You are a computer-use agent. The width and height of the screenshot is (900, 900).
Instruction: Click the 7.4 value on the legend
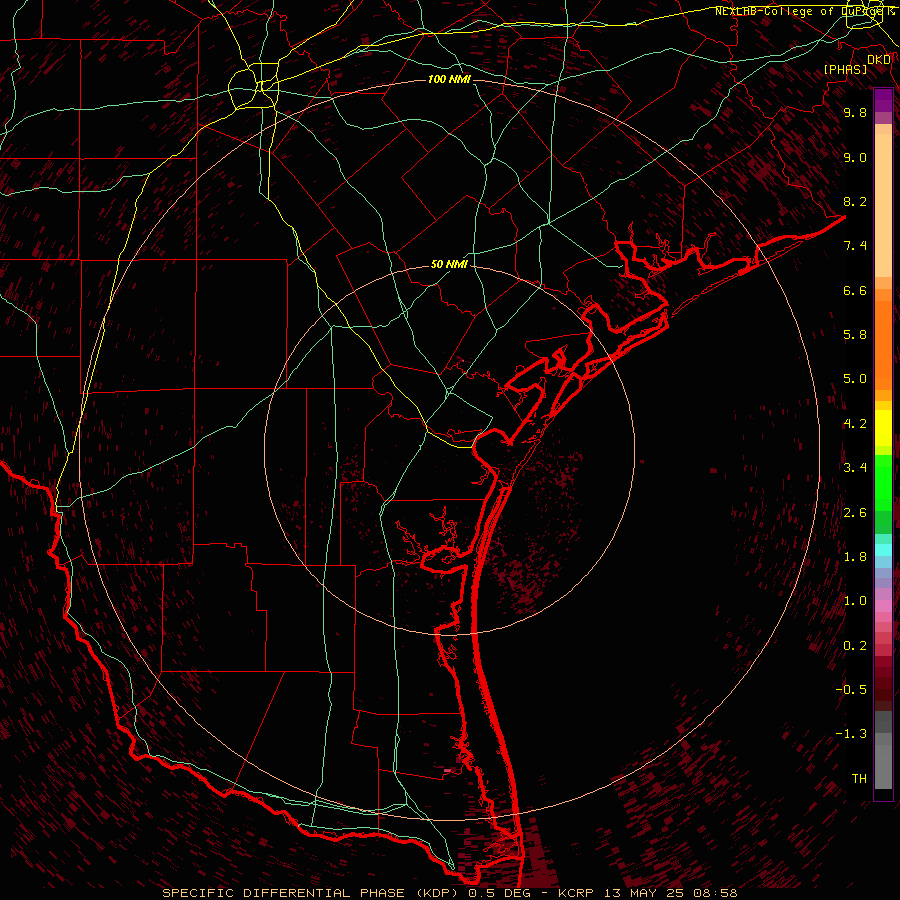coord(855,246)
